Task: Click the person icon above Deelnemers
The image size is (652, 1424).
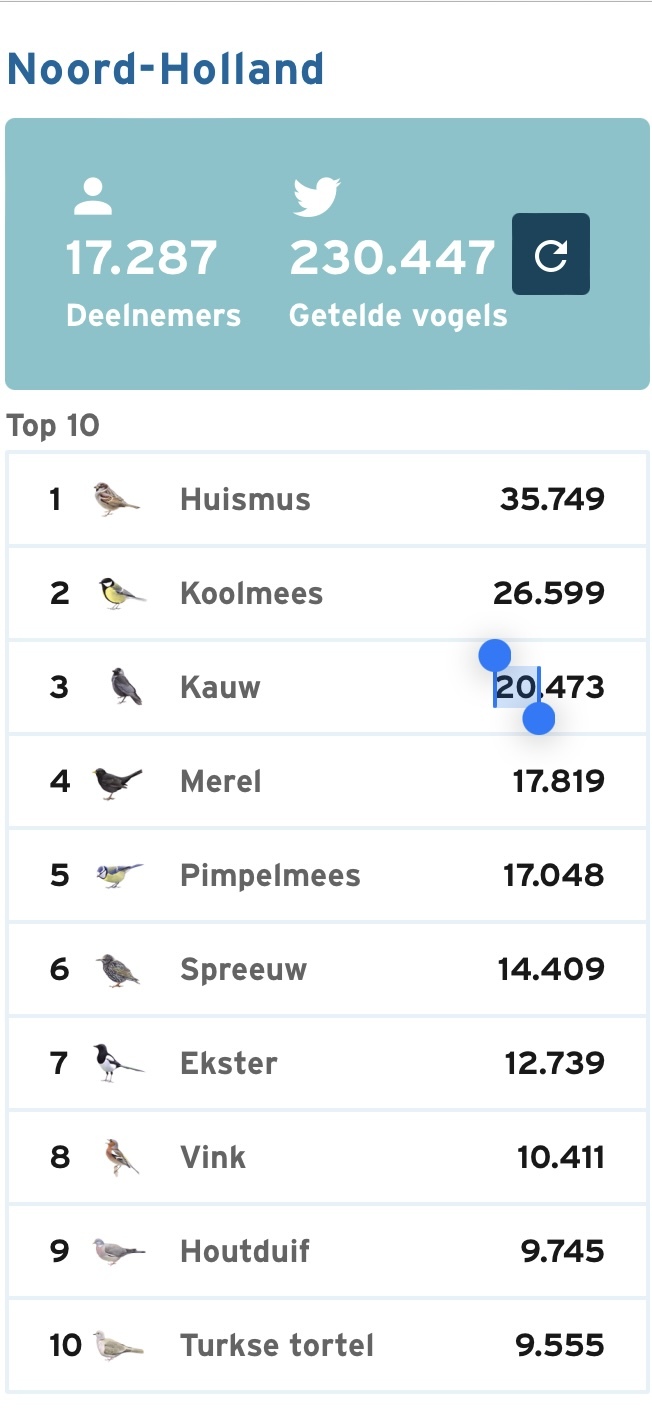Action: [93, 198]
